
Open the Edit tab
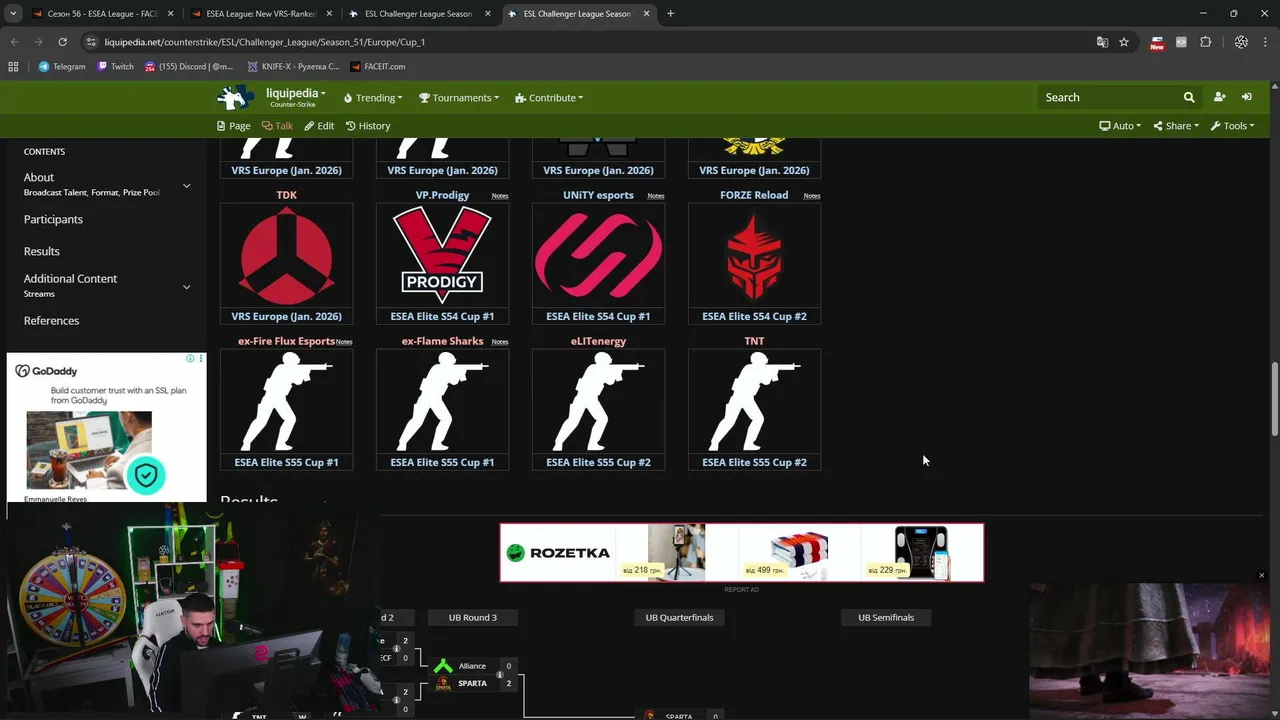(319, 126)
